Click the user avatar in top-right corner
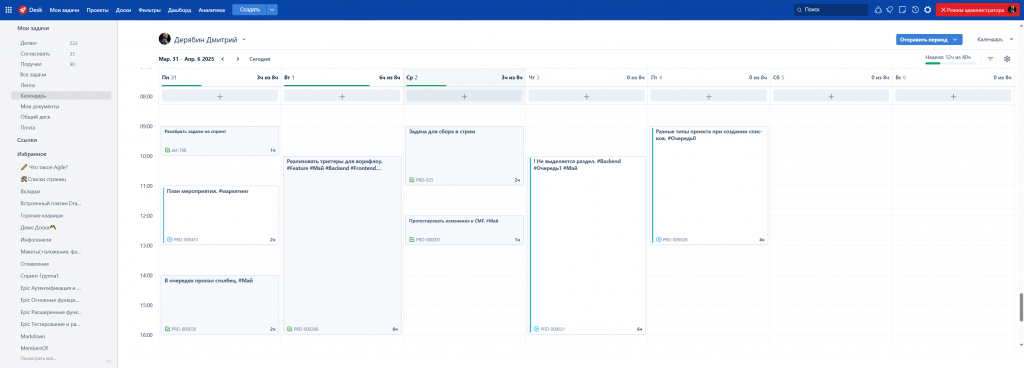 (x=1012, y=10)
